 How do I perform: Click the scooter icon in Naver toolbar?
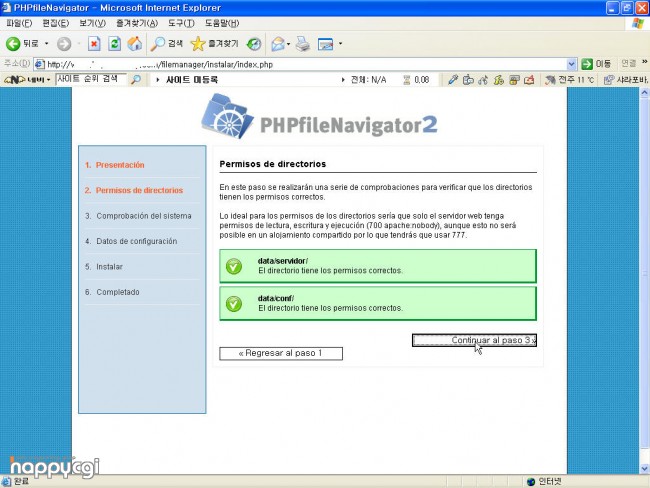click(483, 80)
